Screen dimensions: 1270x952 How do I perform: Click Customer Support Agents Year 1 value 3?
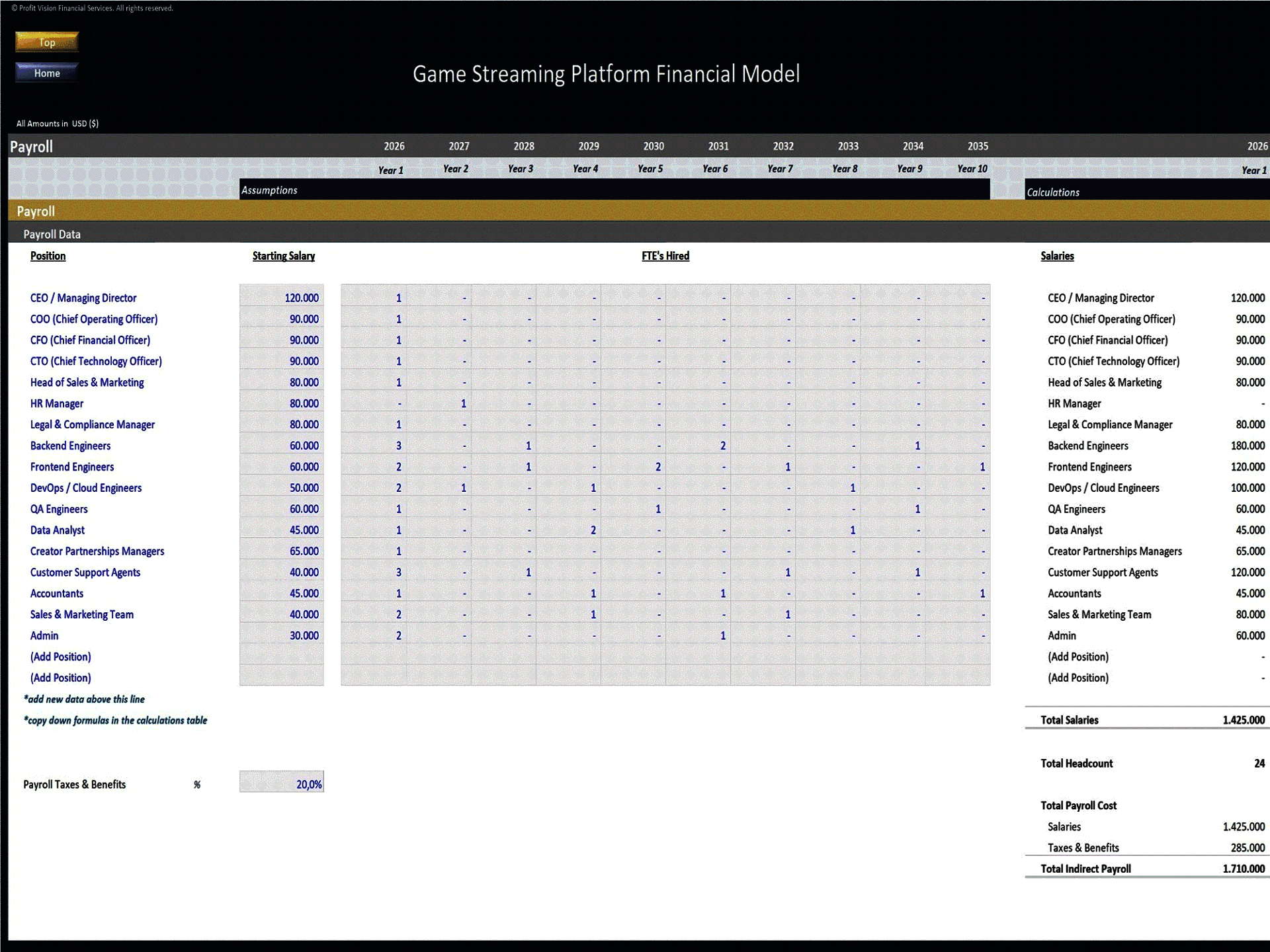click(374, 573)
